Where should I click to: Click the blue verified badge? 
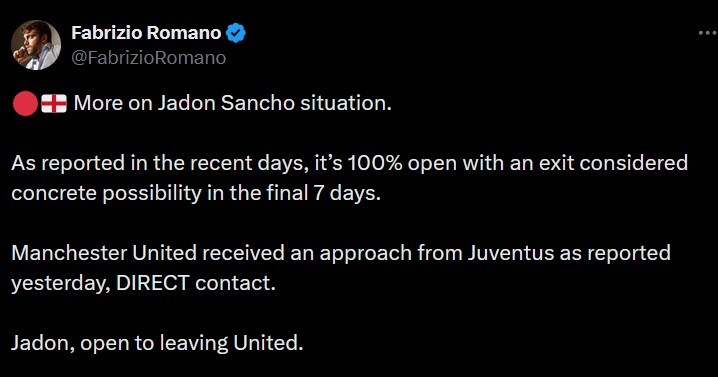pyautogui.click(x=236, y=33)
